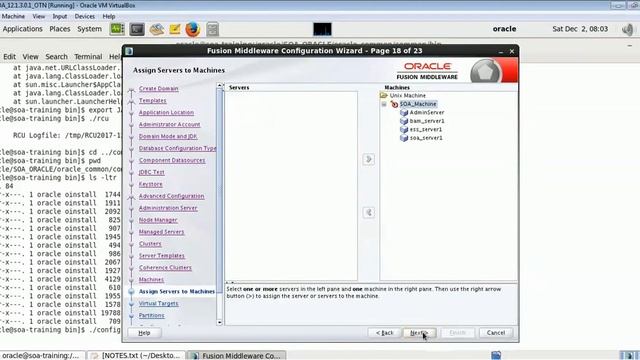Go to Domain Mode and JDK step
The width and height of the screenshot is (640, 360).
(x=168, y=136)
